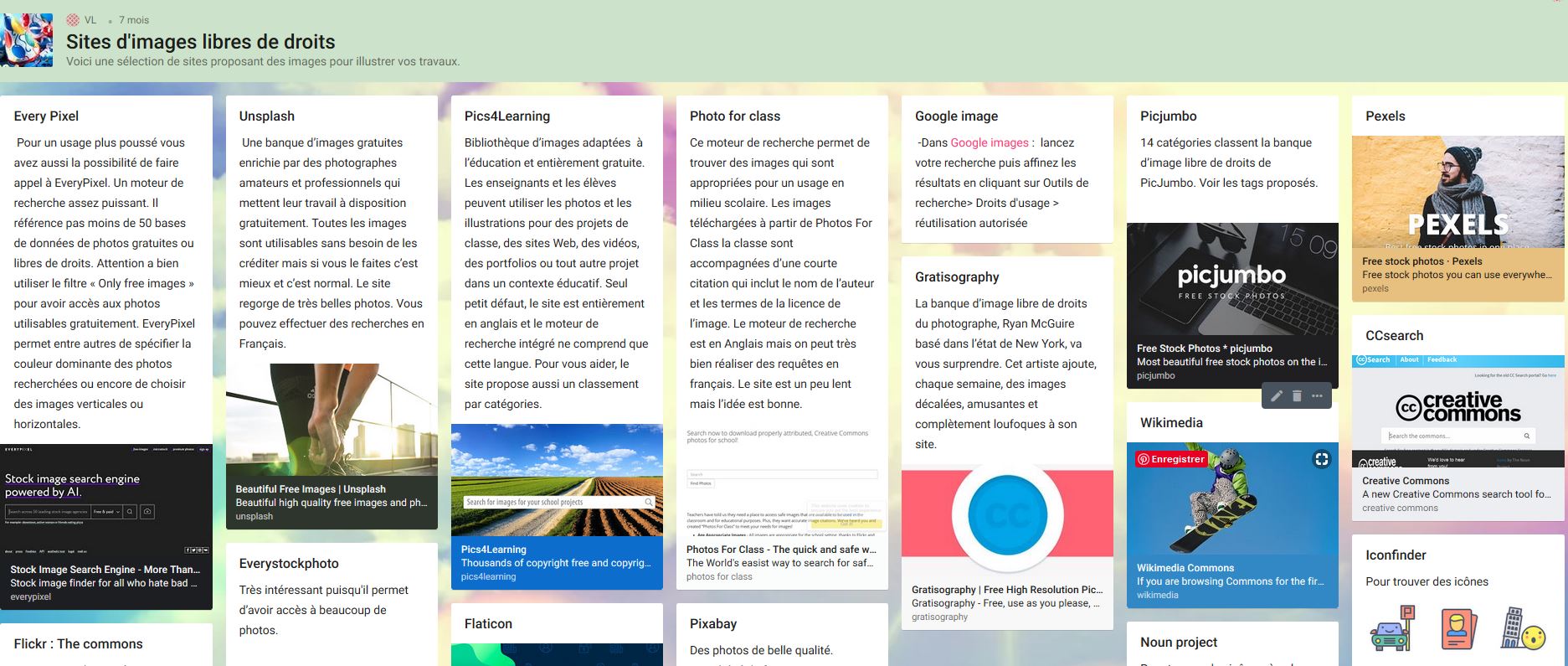Screen dimensions: 1568x666
Task: Click the Google image card heading
Action: [x=956, y=116]
